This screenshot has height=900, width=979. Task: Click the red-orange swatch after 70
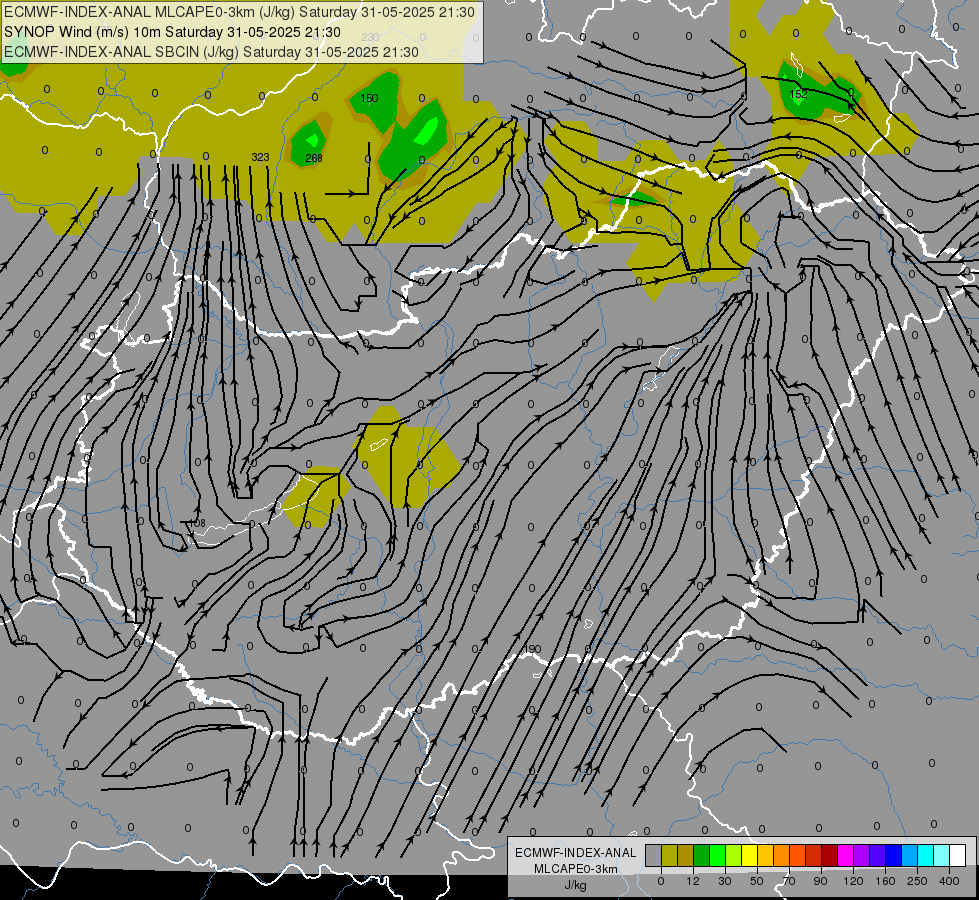[798, 855]
